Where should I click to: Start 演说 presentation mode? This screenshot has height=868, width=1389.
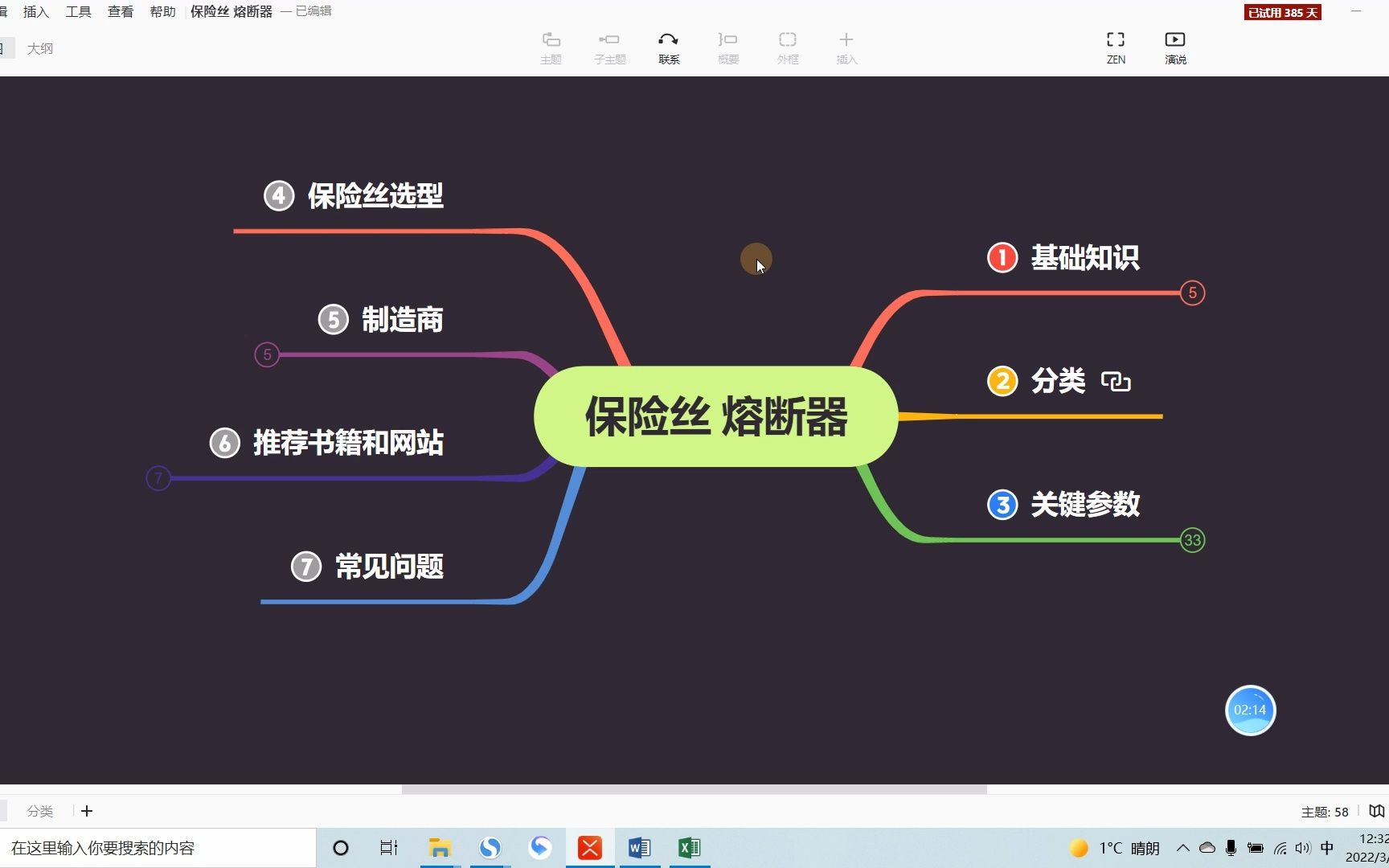point(1175,47)
